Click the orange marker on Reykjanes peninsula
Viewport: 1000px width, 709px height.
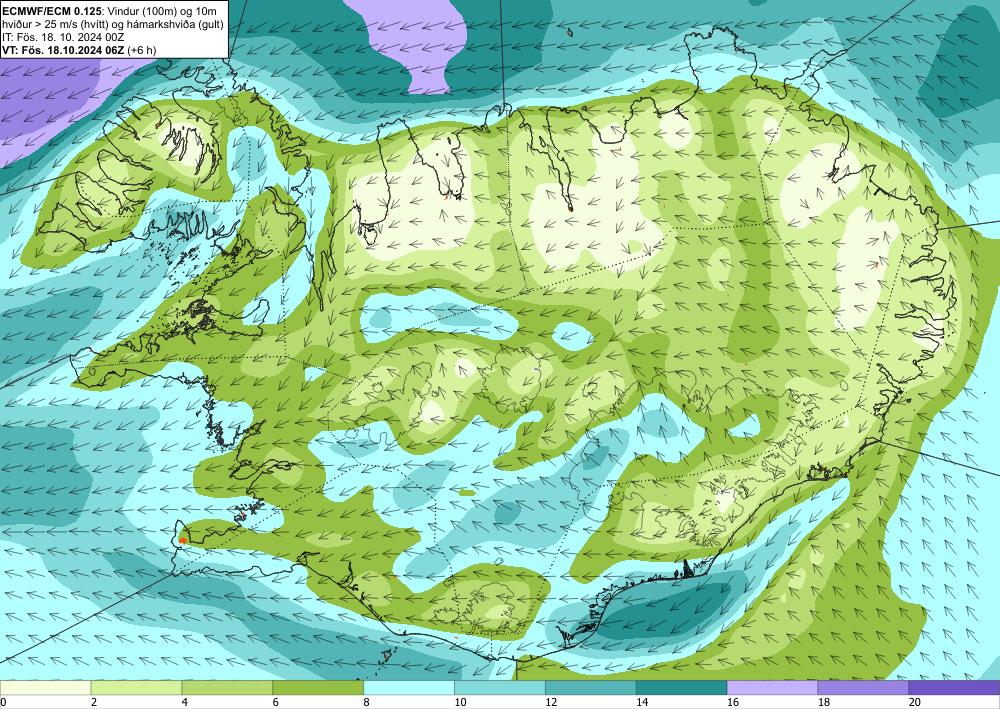[x=183, y=540]
